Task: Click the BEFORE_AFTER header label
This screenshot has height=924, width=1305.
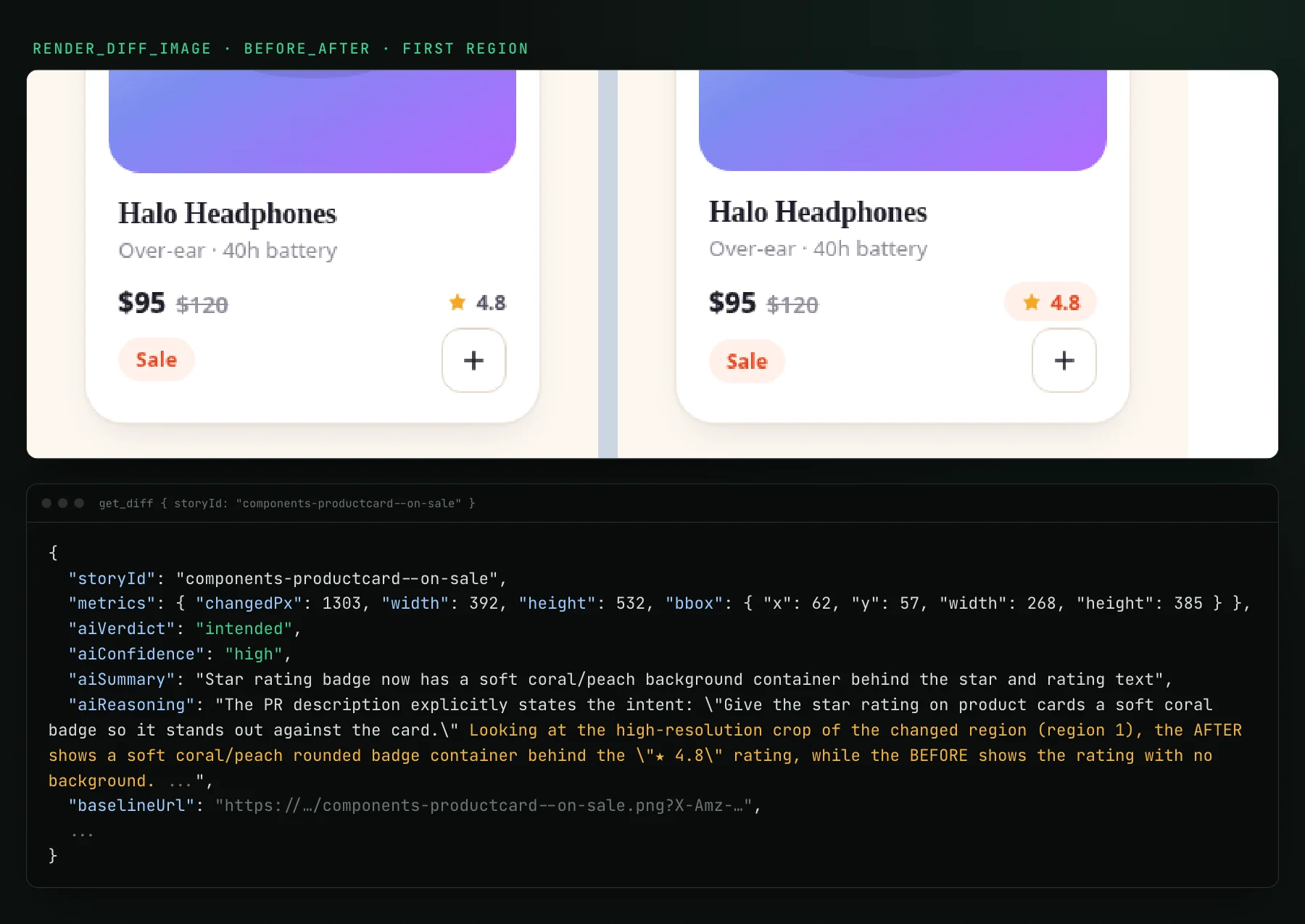Action: click(307, 49)
